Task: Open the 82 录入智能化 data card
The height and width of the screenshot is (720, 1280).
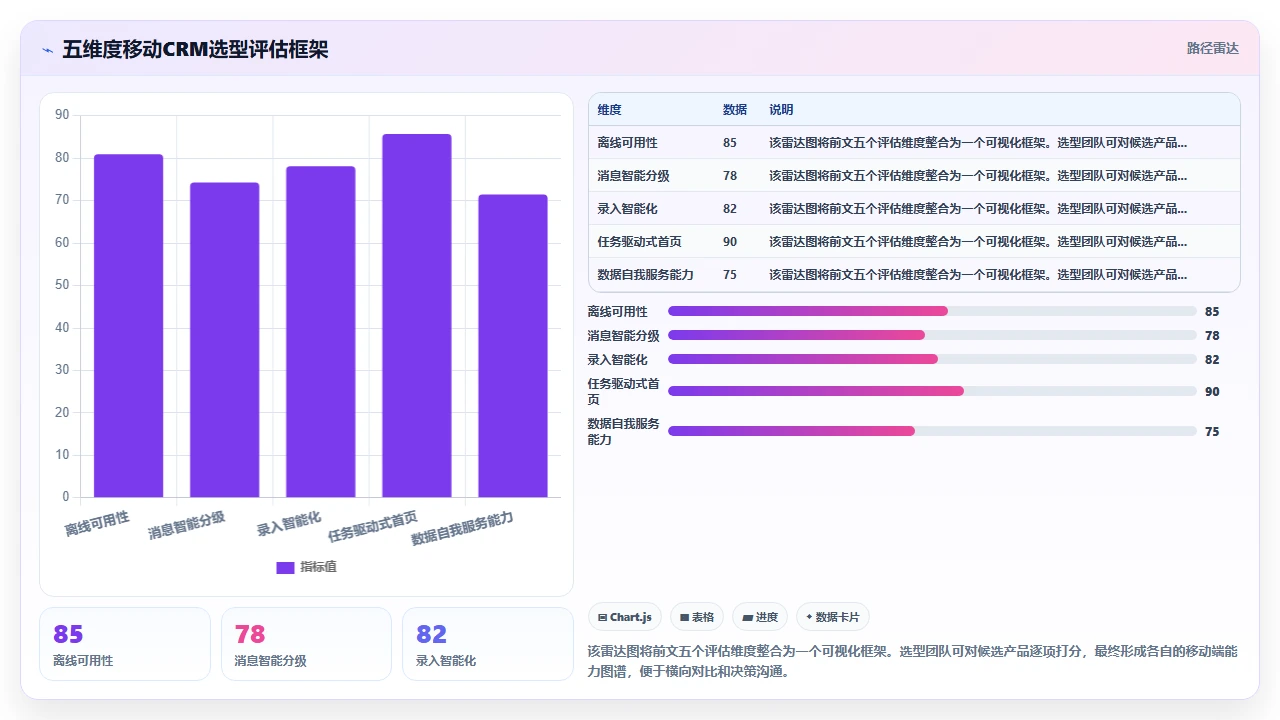Action: click(488, 644)
